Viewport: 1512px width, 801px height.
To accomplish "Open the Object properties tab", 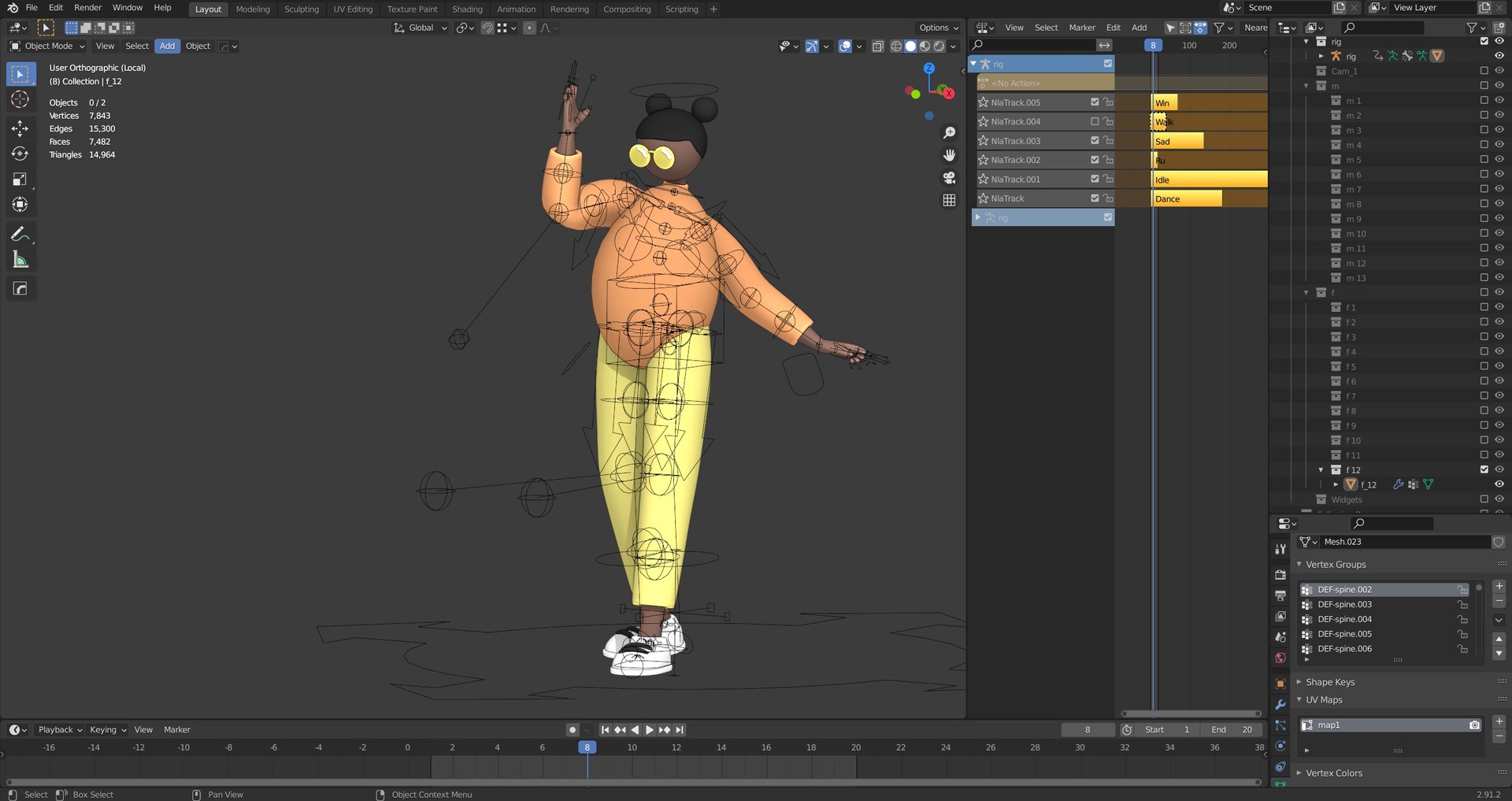I will (1280, 684).
